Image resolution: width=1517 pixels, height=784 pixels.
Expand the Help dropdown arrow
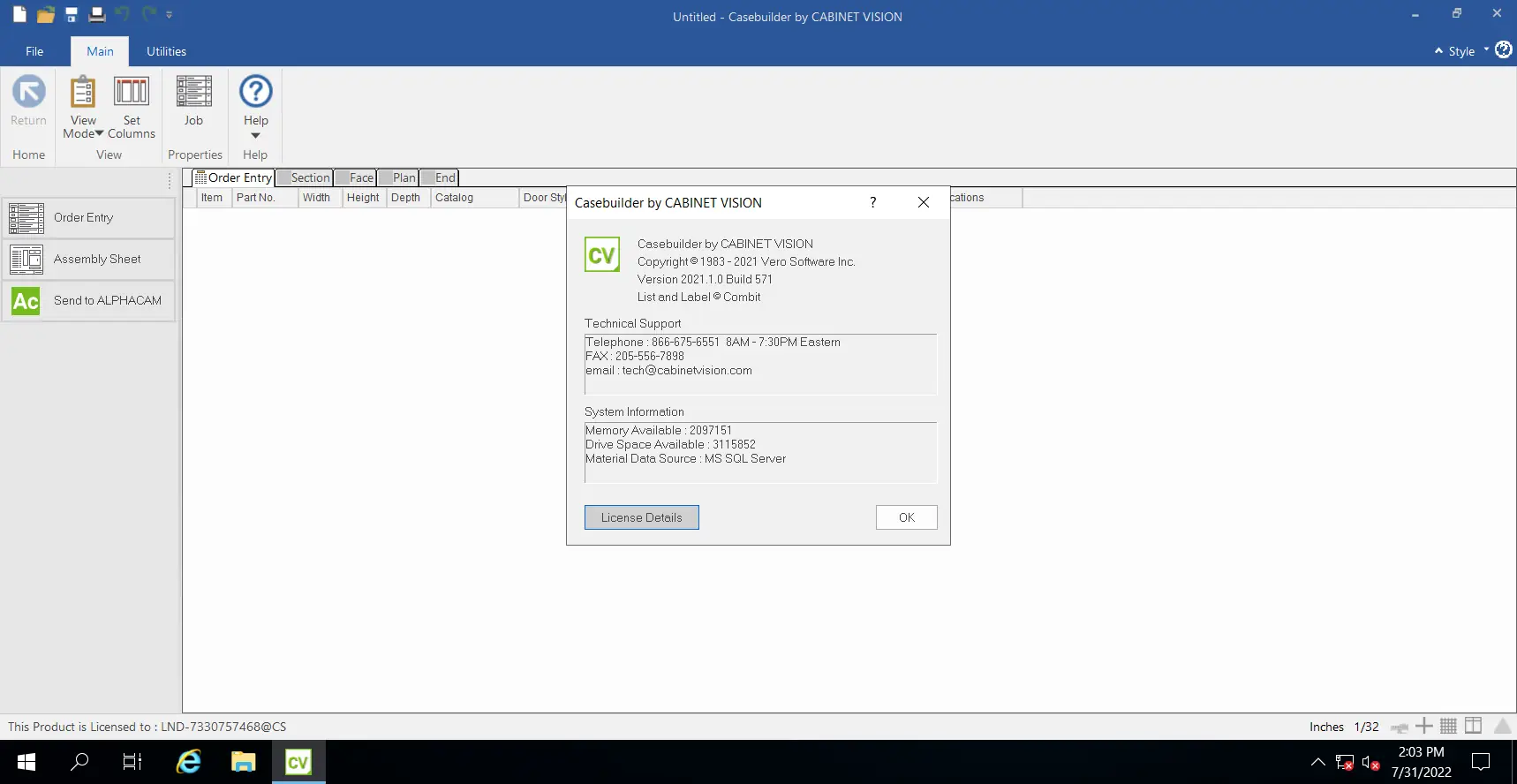tap(256, 135)
